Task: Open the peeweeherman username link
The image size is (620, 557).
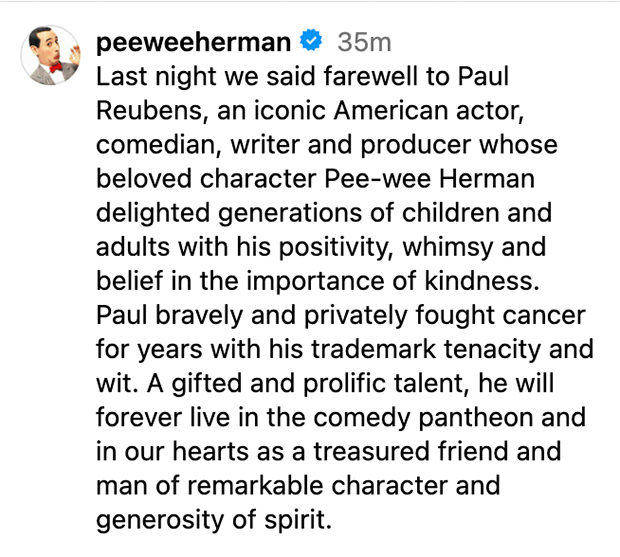Action: (194, 42)
